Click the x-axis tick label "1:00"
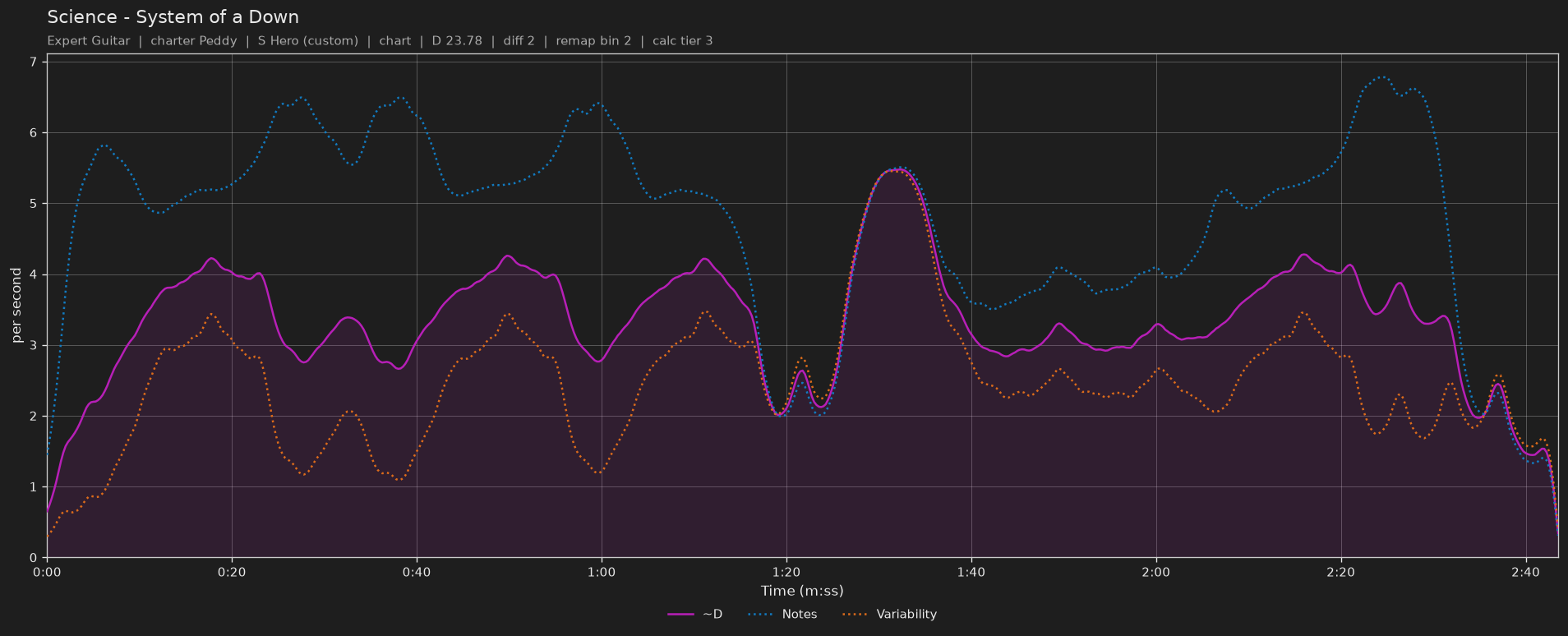The image size is (1568, 636). click(x=602, y=572)
